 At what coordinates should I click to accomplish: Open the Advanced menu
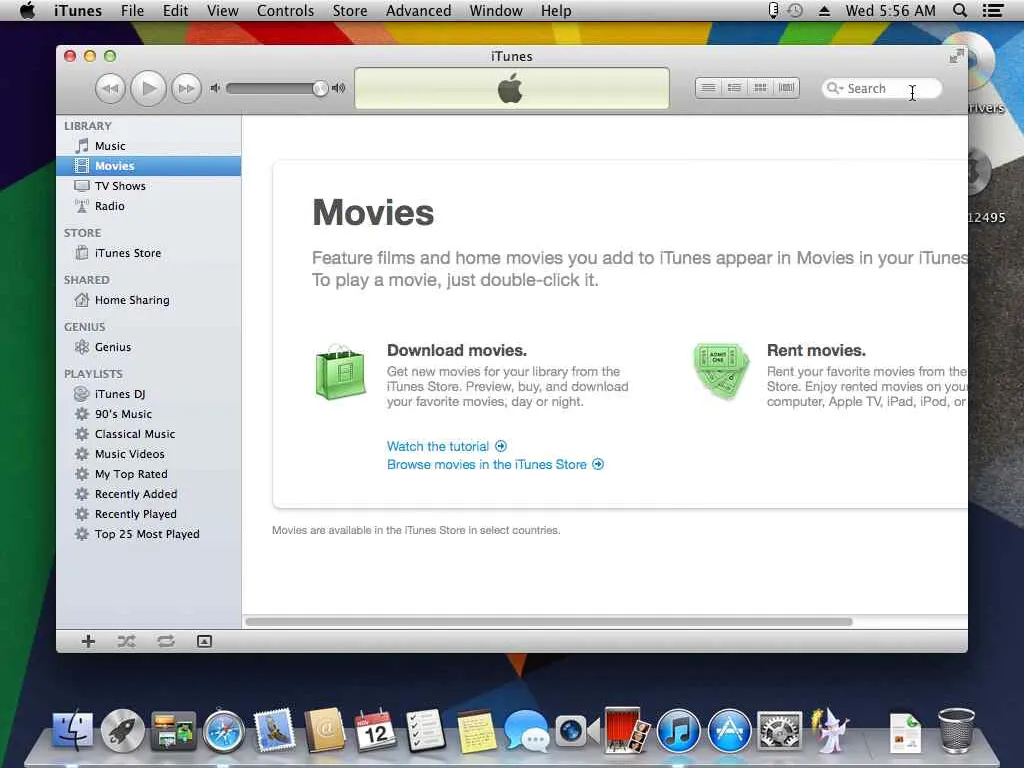pyautogui.click(x=419, y=10)
